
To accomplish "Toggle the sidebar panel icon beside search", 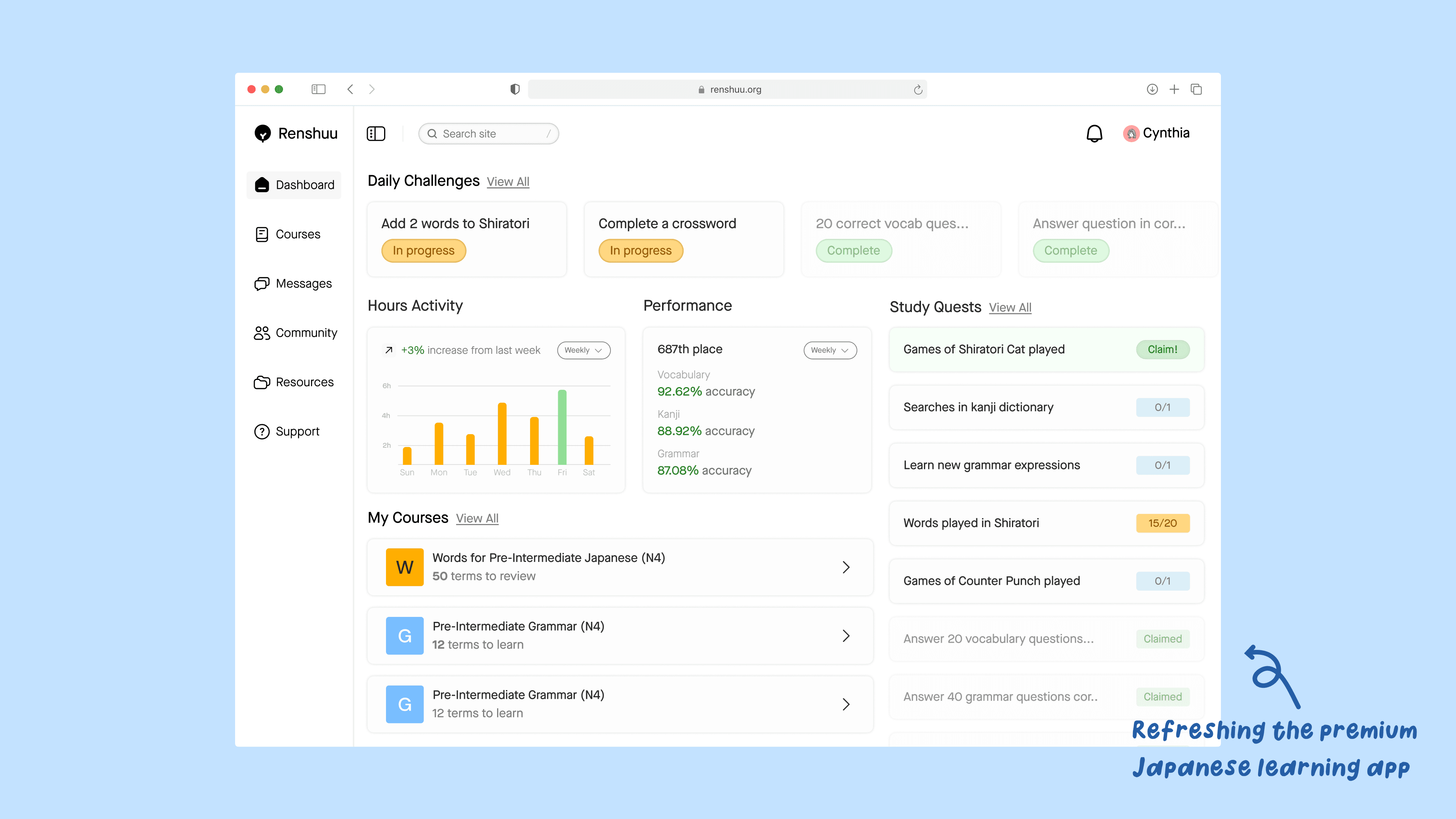I will 376,133.
